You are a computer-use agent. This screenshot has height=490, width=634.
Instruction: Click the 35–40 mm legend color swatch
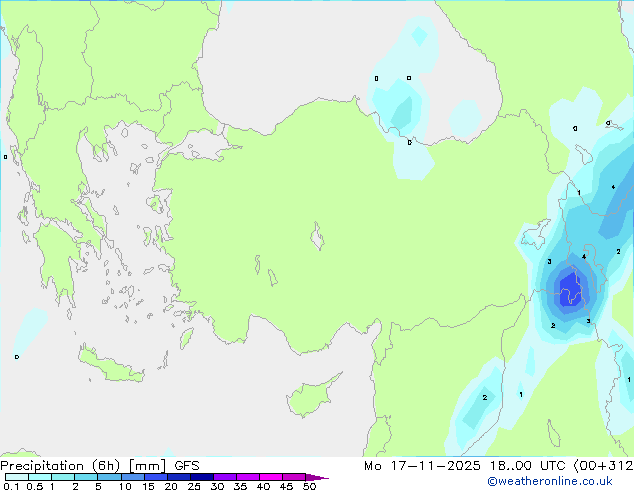(x=247, y=477)
